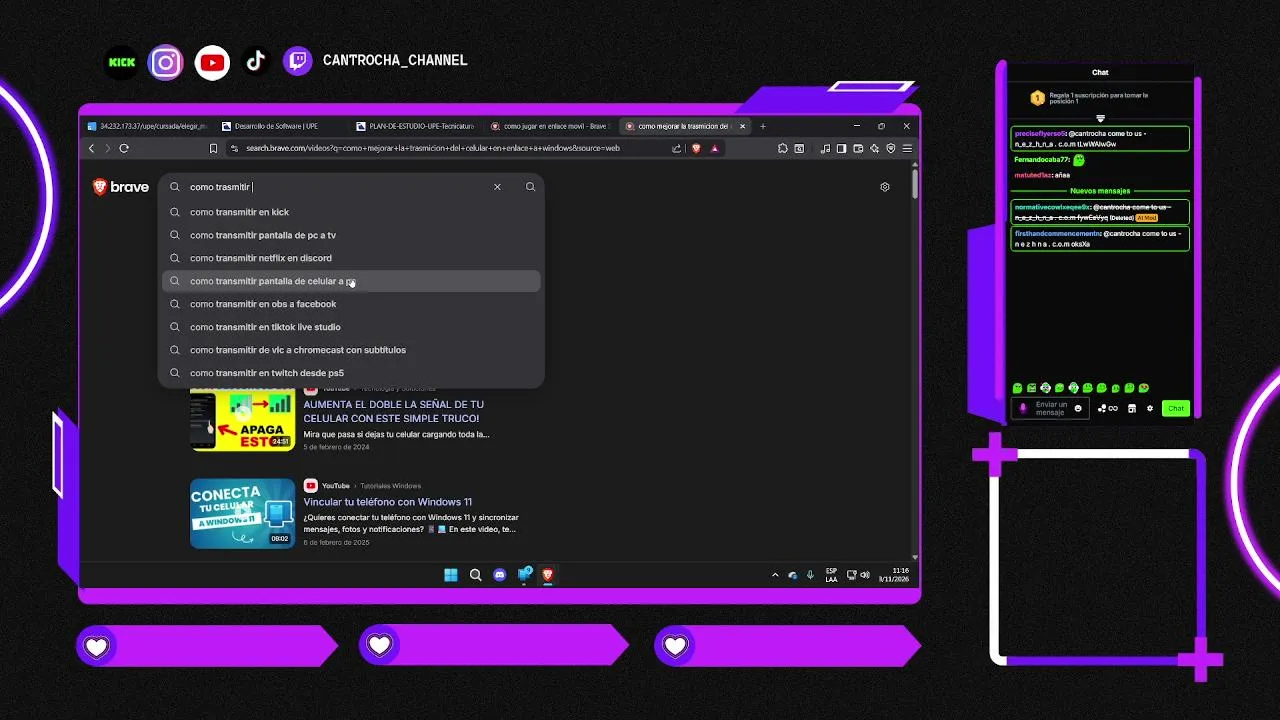Open volume speaker icon in system tray

pyautogui.click(x=865, y=575)
